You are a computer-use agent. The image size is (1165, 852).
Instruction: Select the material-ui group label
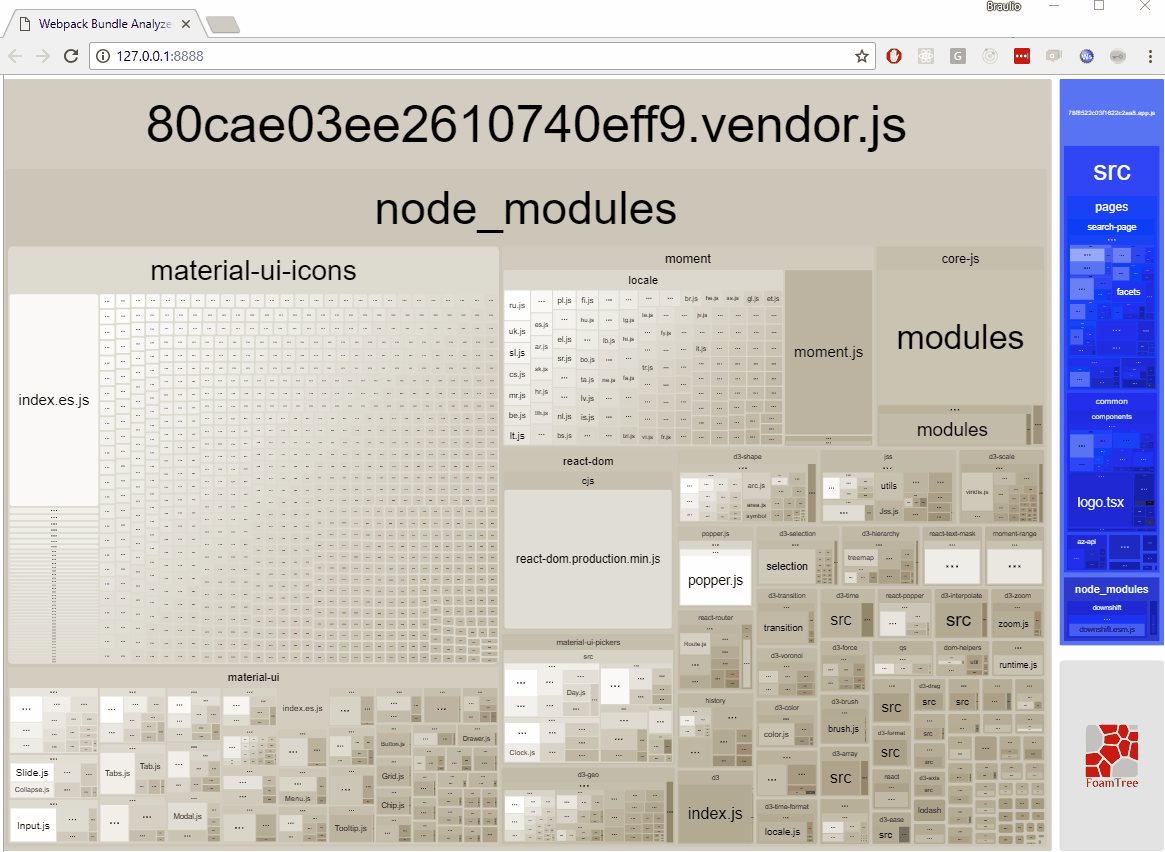[x=253, y=677]
